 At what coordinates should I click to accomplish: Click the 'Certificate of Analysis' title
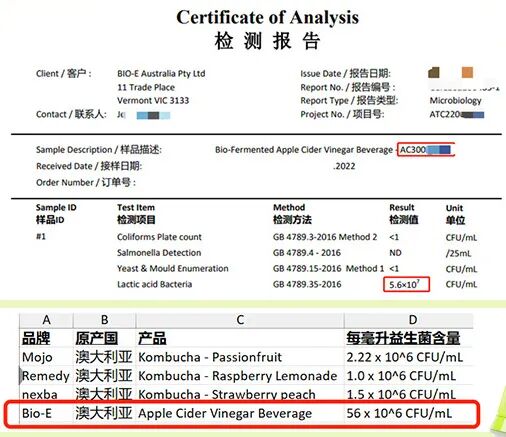268,18
